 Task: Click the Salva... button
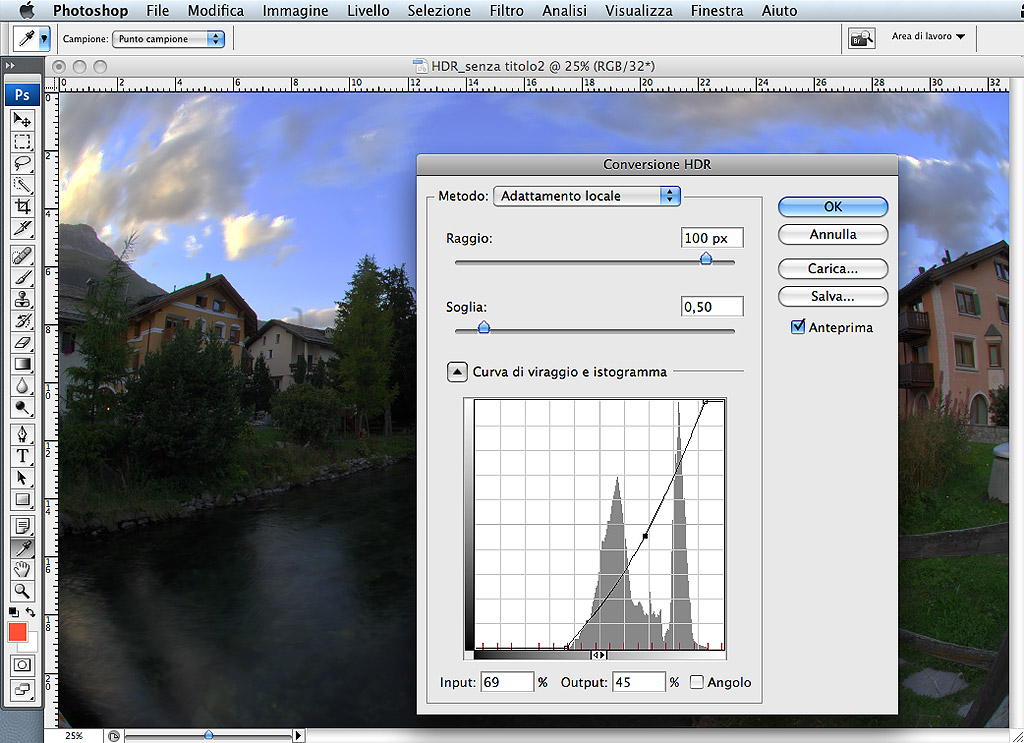[x=833, y=296]
